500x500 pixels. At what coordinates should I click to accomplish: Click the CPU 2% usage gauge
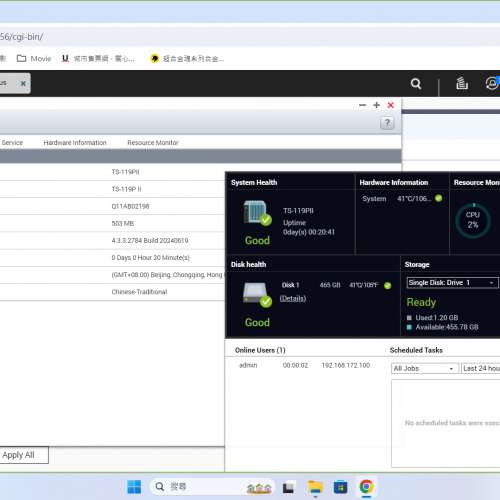(x=473, y=220)
